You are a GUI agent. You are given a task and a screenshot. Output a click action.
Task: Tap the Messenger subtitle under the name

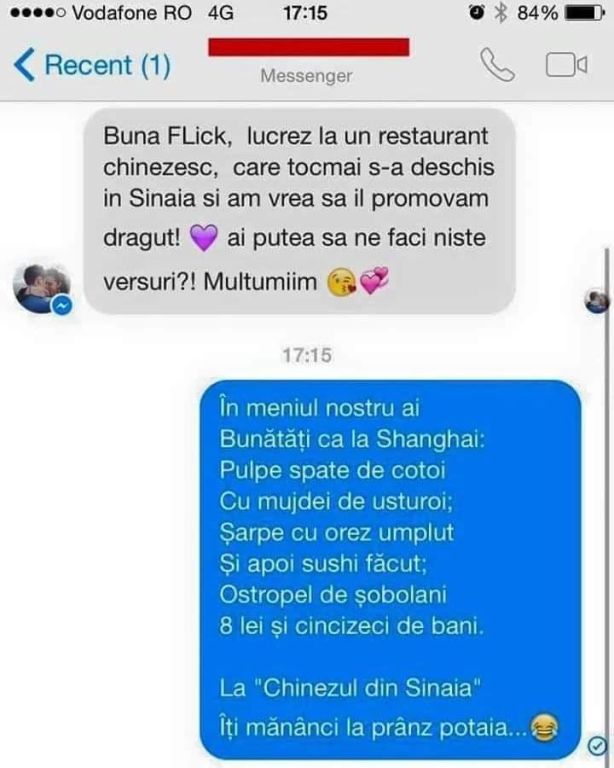(x=307, y=76)
